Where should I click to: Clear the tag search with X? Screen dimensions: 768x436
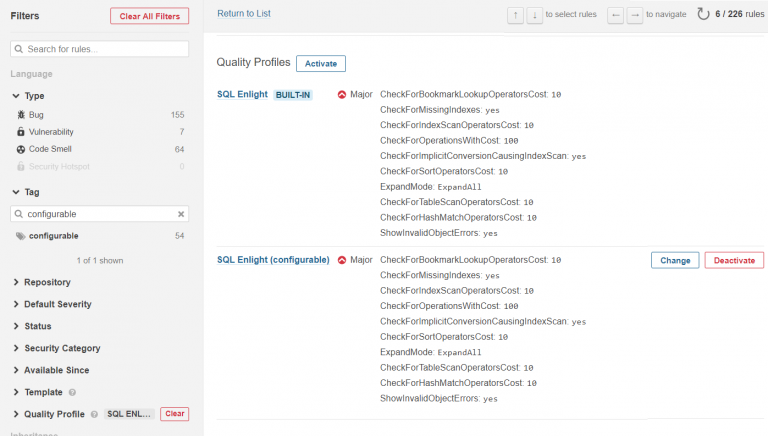[x=181, y=214]
